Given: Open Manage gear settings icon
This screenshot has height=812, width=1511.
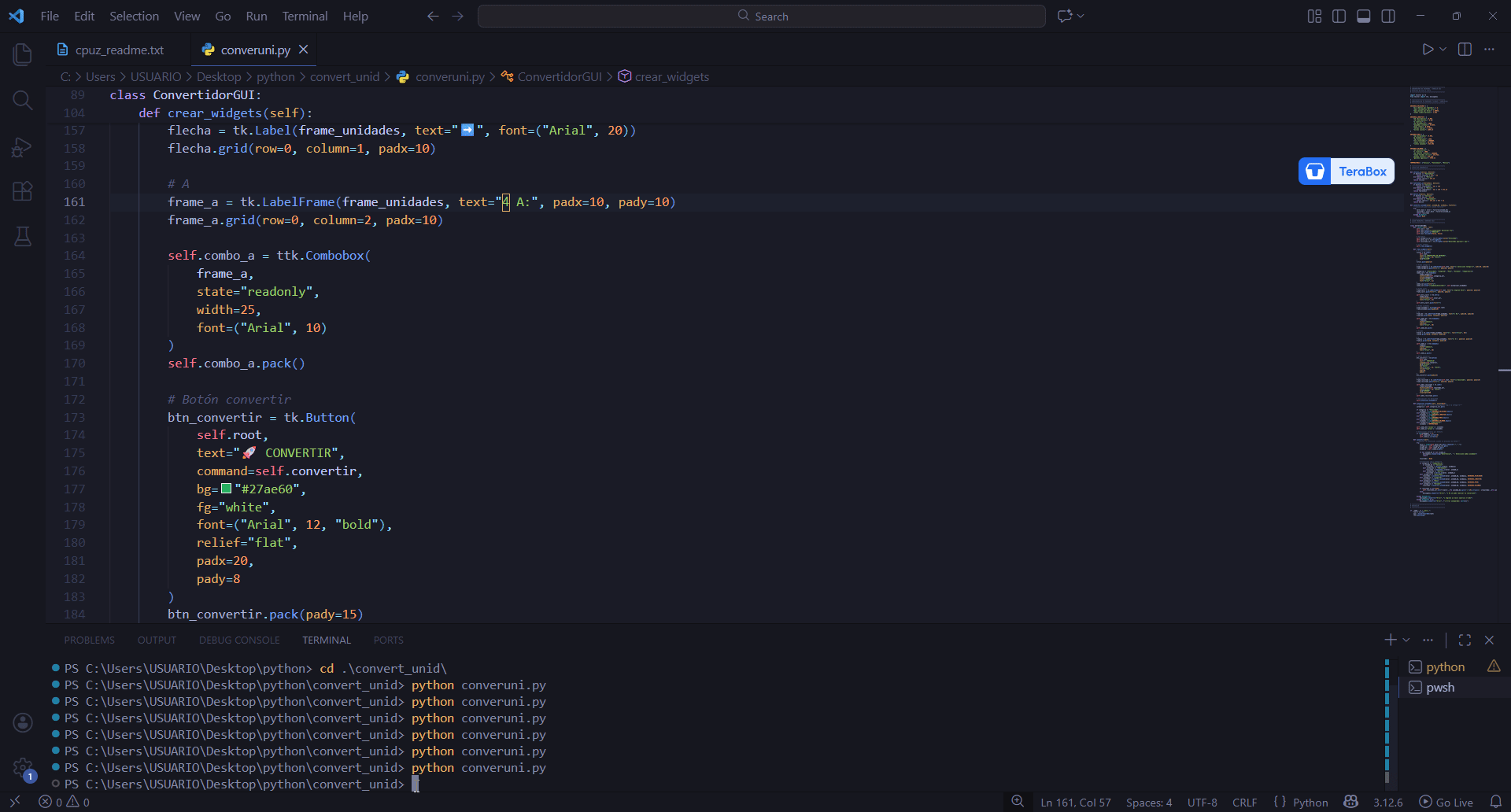Looking at the screenshot, I should pyautogui.click(x=23, y=768).
